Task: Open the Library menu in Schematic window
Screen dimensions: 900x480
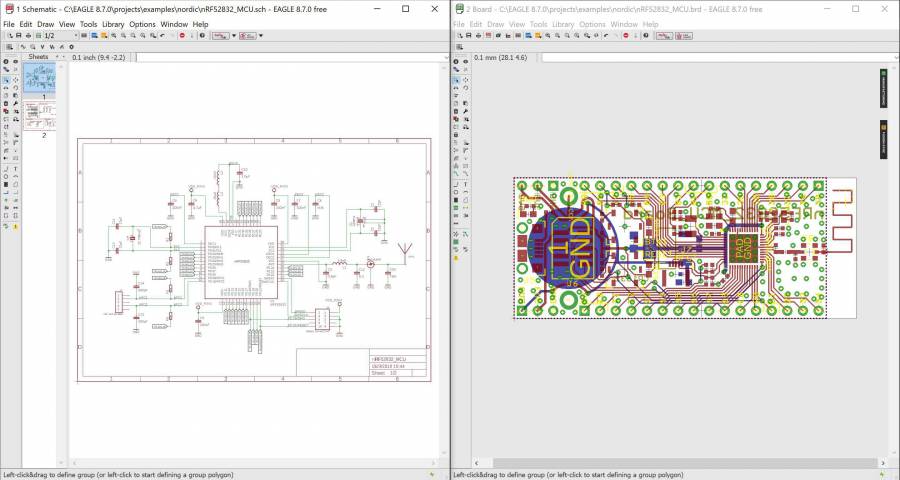Action: [114, 24]
